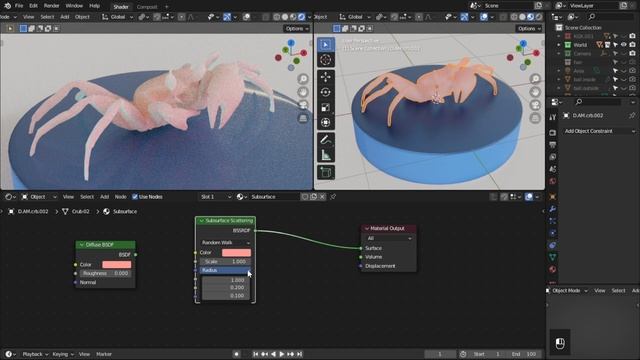The width and height of the screenshot is (640, 360).
Task: Click the Roughness 0.000 slider field
Action: point(105,273)
